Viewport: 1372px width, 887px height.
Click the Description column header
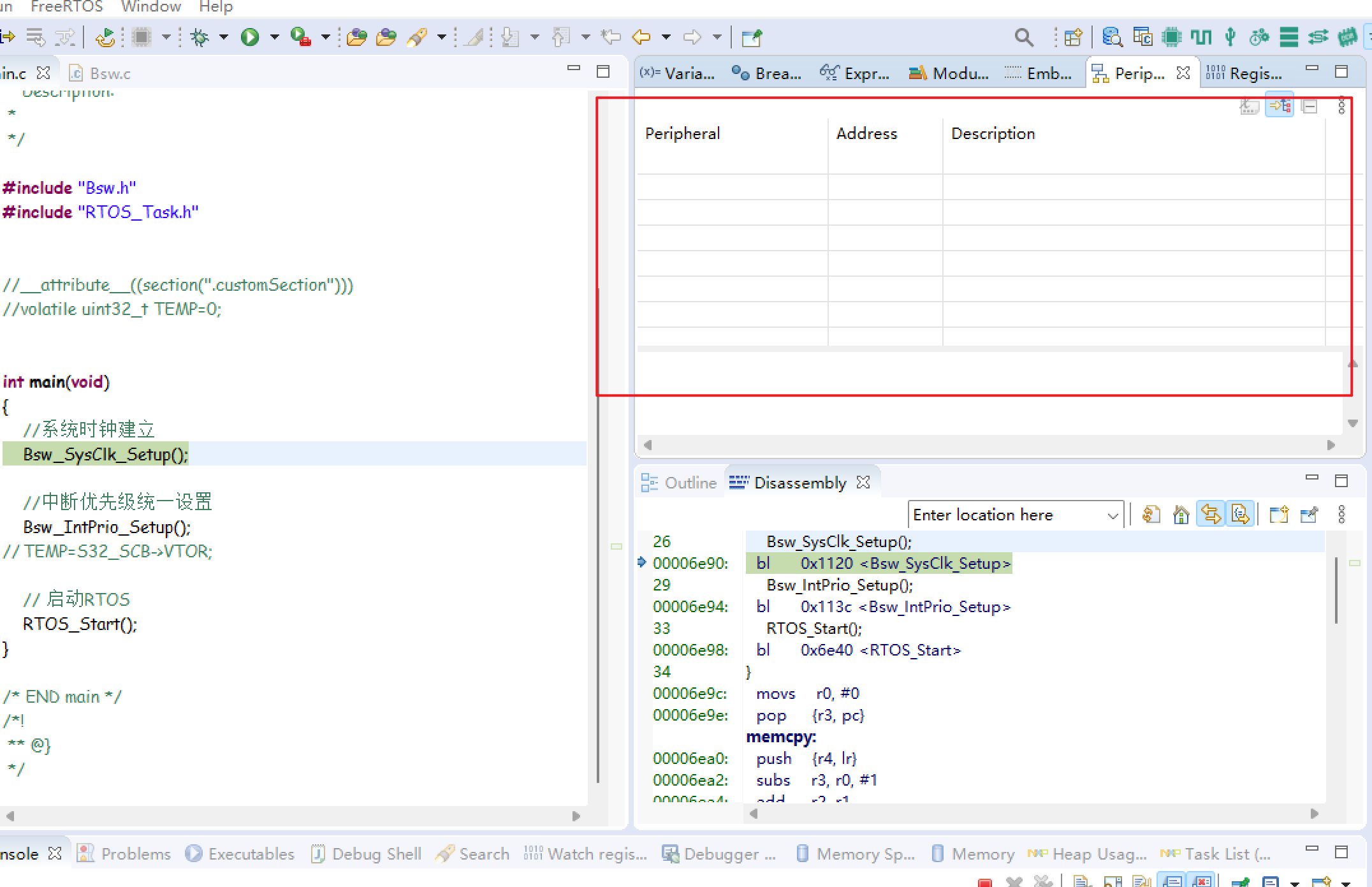993,133
